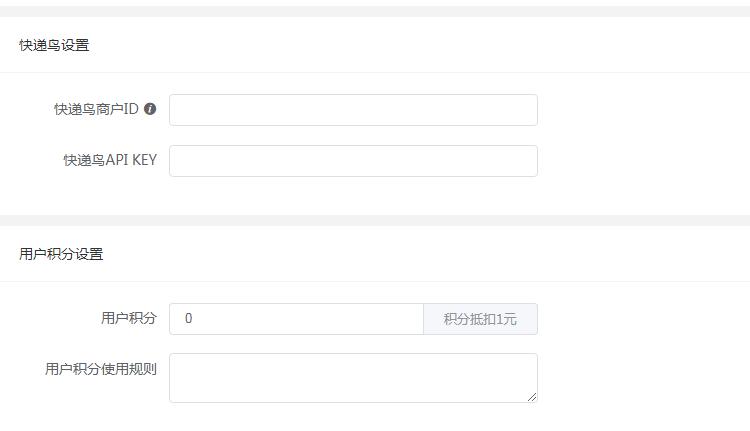Click the 快递鸟商户ID field label
Screen dimensions: 750x431
[x=96, y=109]
